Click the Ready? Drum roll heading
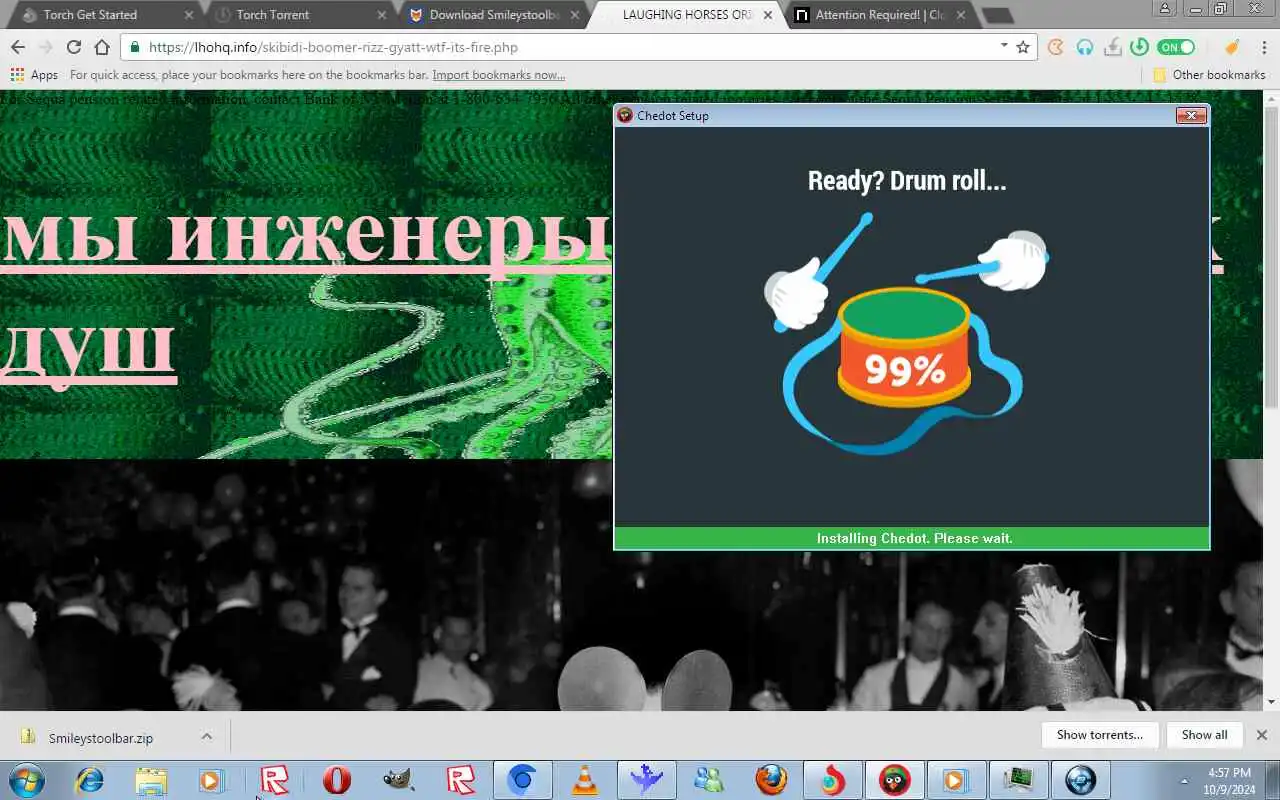The width and height of the screenshot is (1280, 800). [x=907, y=180]
